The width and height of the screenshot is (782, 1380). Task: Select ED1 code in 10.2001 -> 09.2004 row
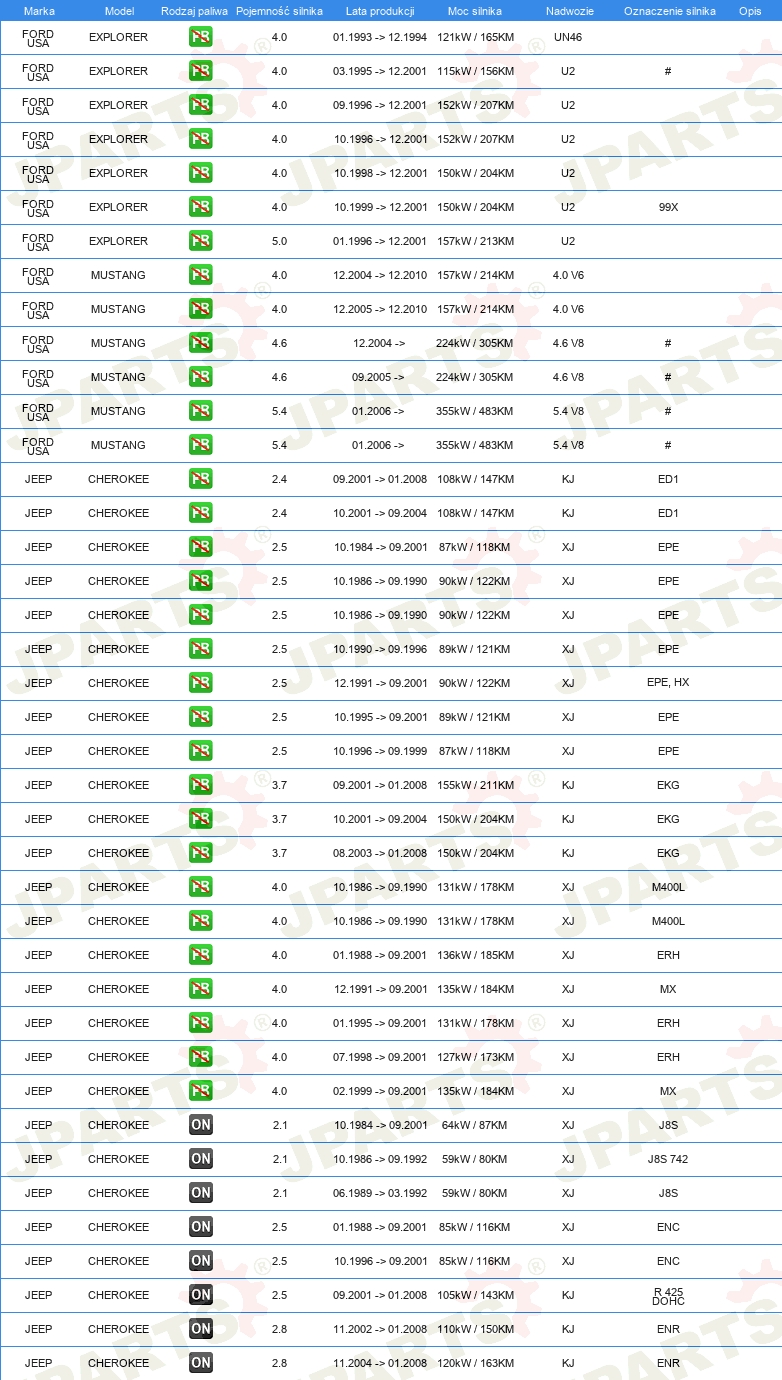click(668, 513)
